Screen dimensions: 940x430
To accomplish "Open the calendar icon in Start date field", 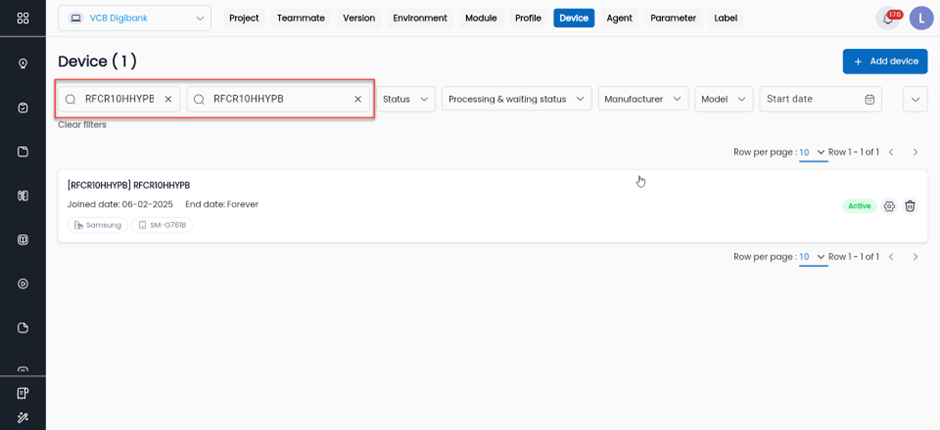I will [x=869, y=99].
